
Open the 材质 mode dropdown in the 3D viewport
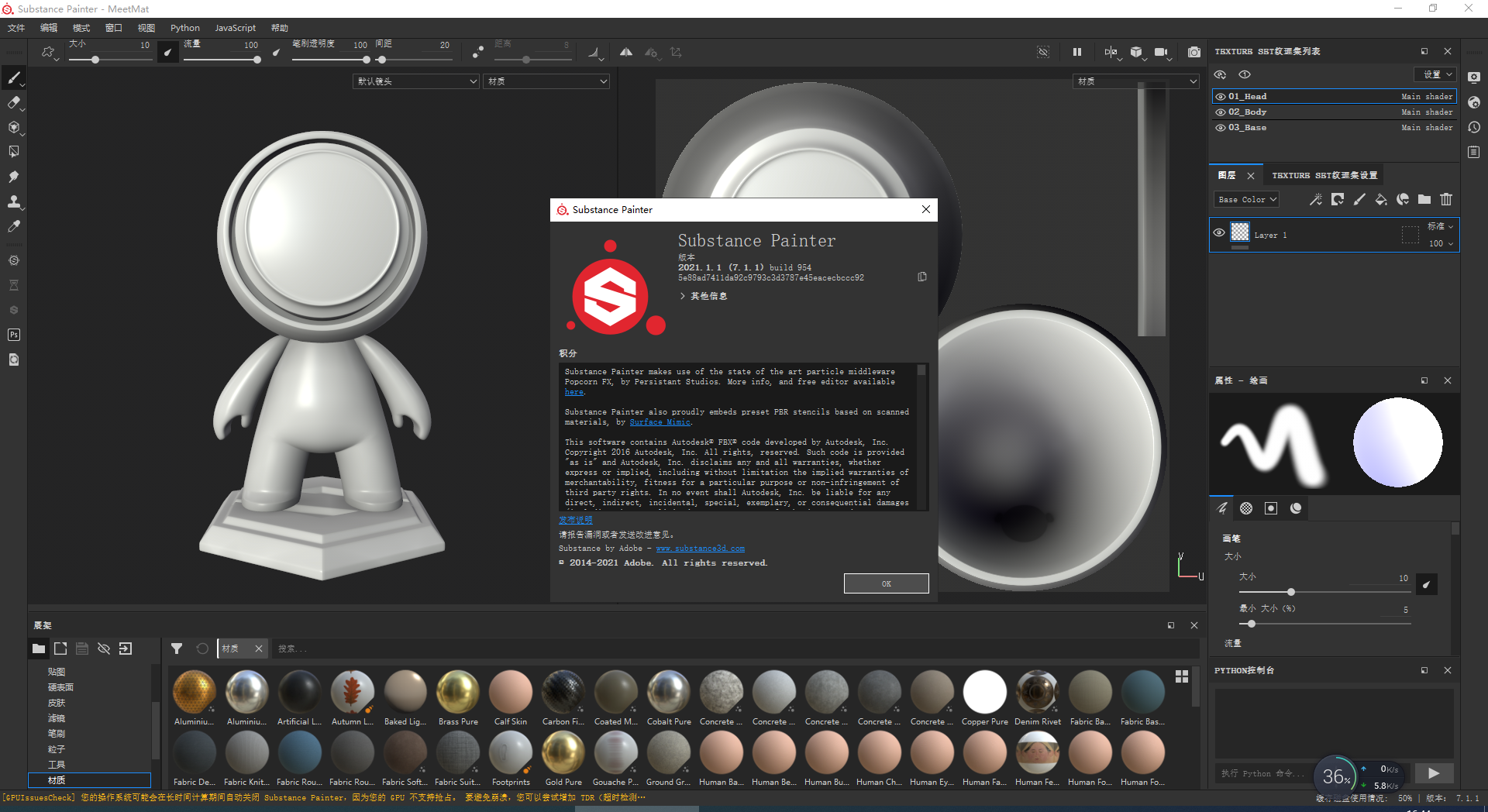(x=546, y=81)
